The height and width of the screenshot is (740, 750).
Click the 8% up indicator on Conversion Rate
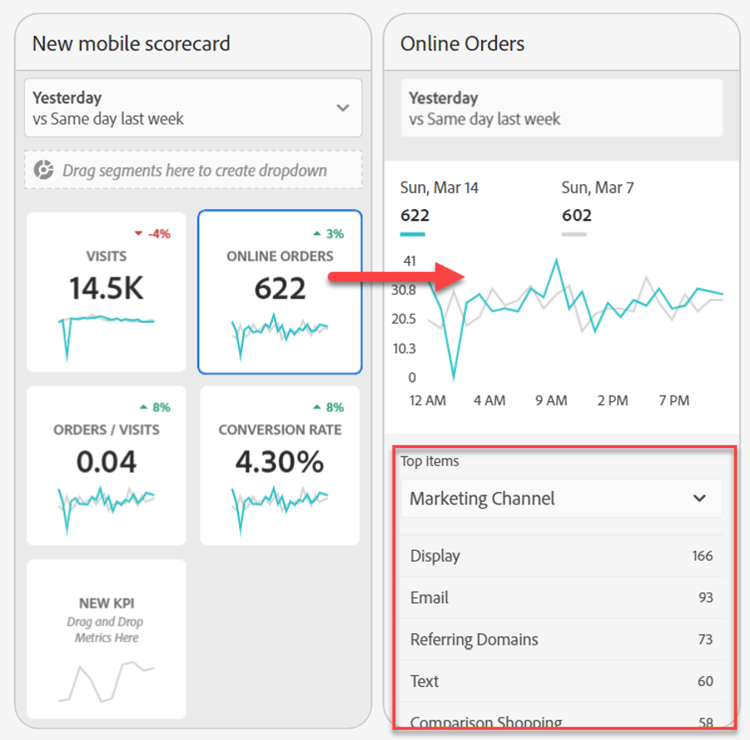[329, 408]
